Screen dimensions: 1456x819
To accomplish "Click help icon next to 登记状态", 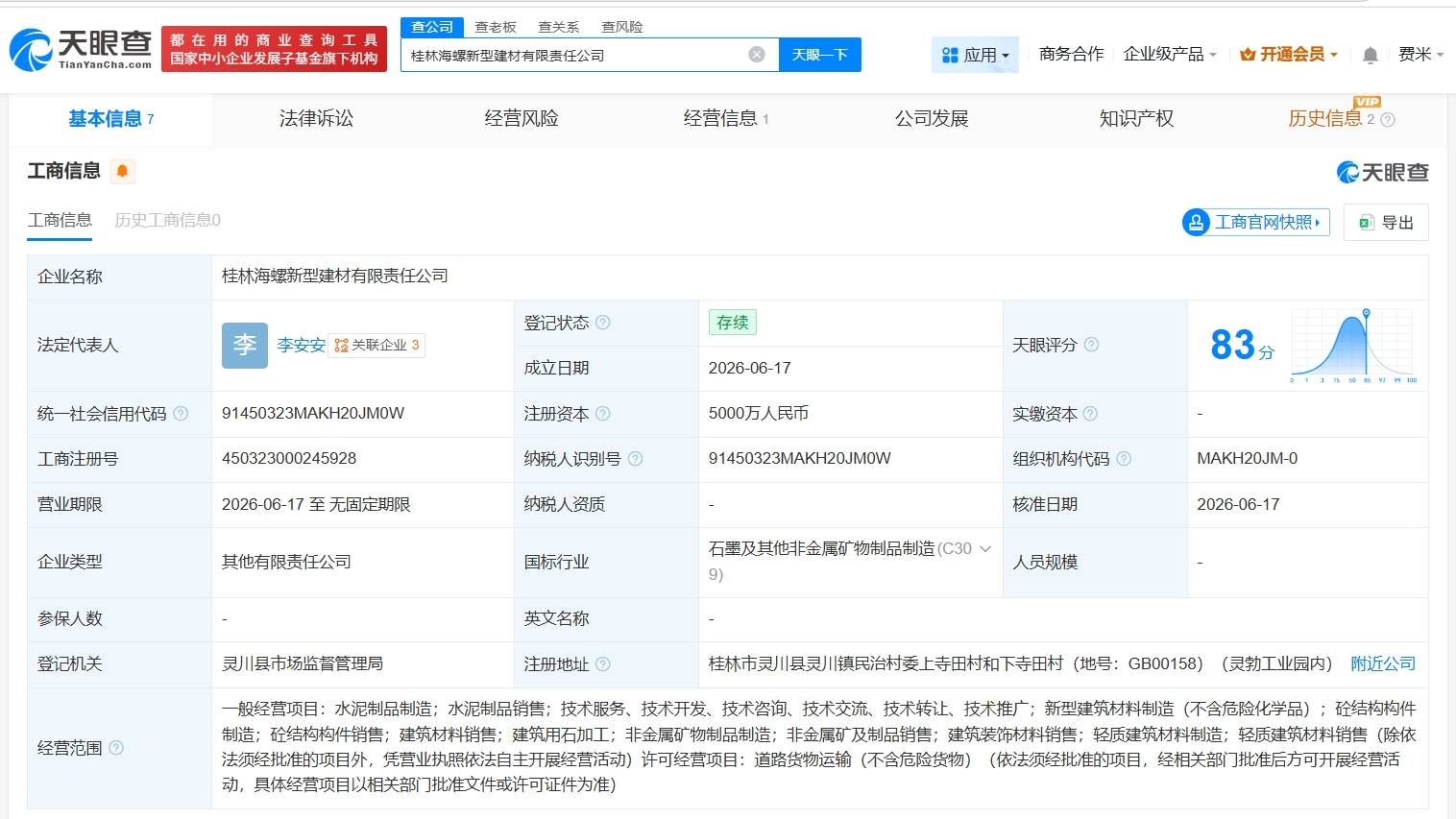I will [x=603, y=323].
